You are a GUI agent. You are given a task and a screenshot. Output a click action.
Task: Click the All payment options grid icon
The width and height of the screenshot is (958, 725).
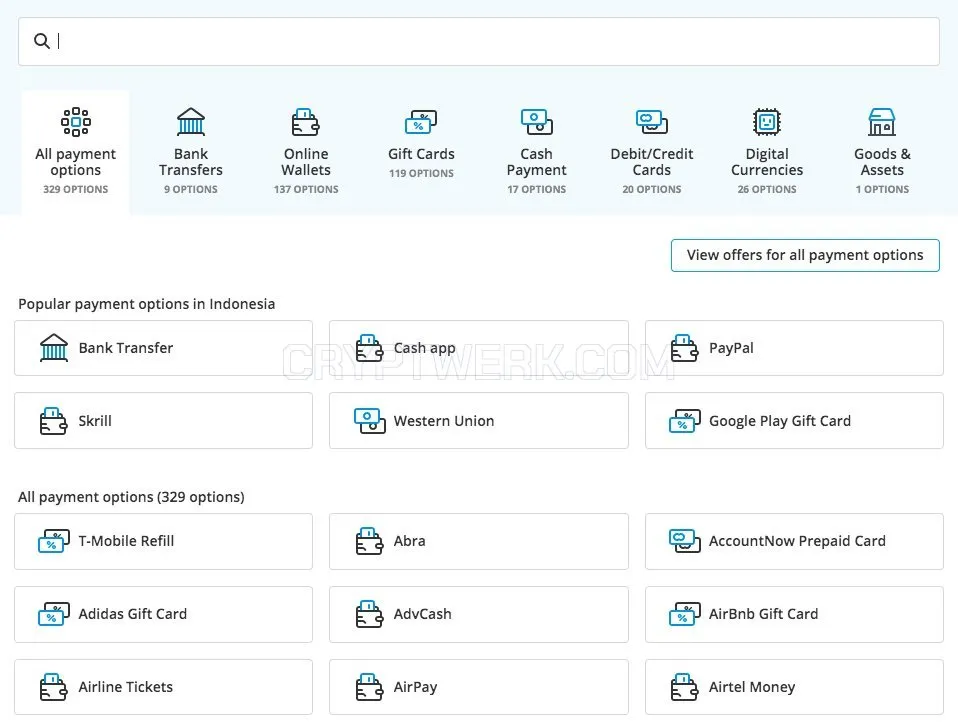[x=76, y=122]
